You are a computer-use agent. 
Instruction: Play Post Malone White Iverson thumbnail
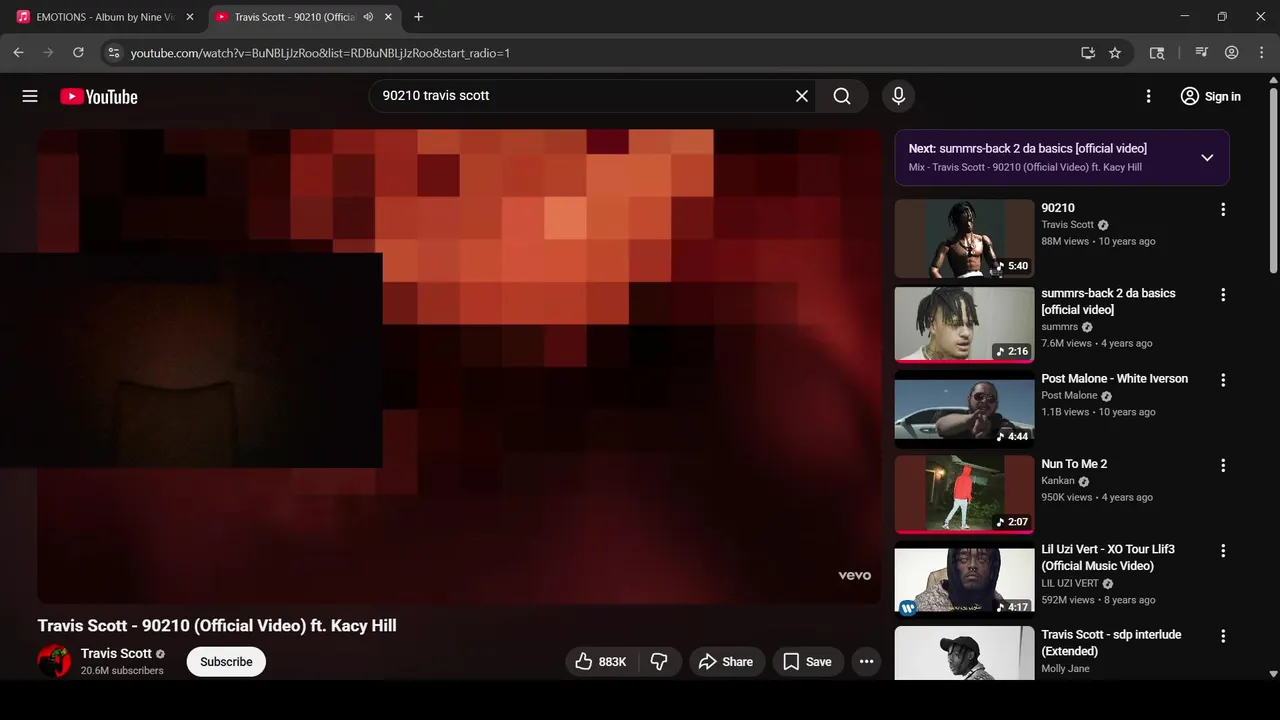964,409
